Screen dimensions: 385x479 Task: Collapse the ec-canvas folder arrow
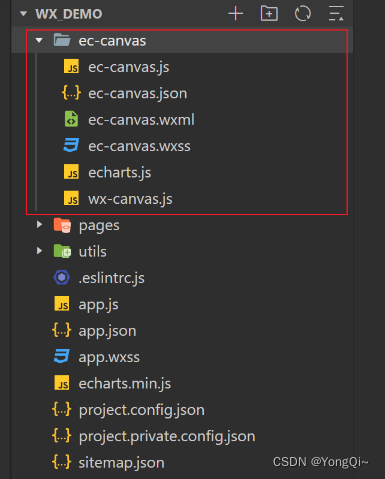(39, 41)
